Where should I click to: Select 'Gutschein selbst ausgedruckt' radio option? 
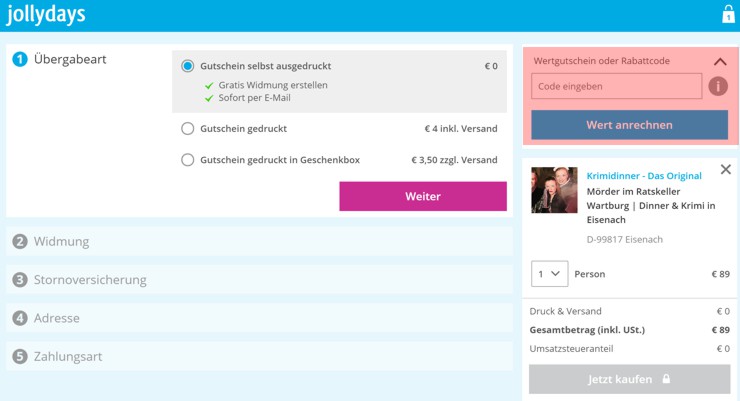click(x=187, y=66)
